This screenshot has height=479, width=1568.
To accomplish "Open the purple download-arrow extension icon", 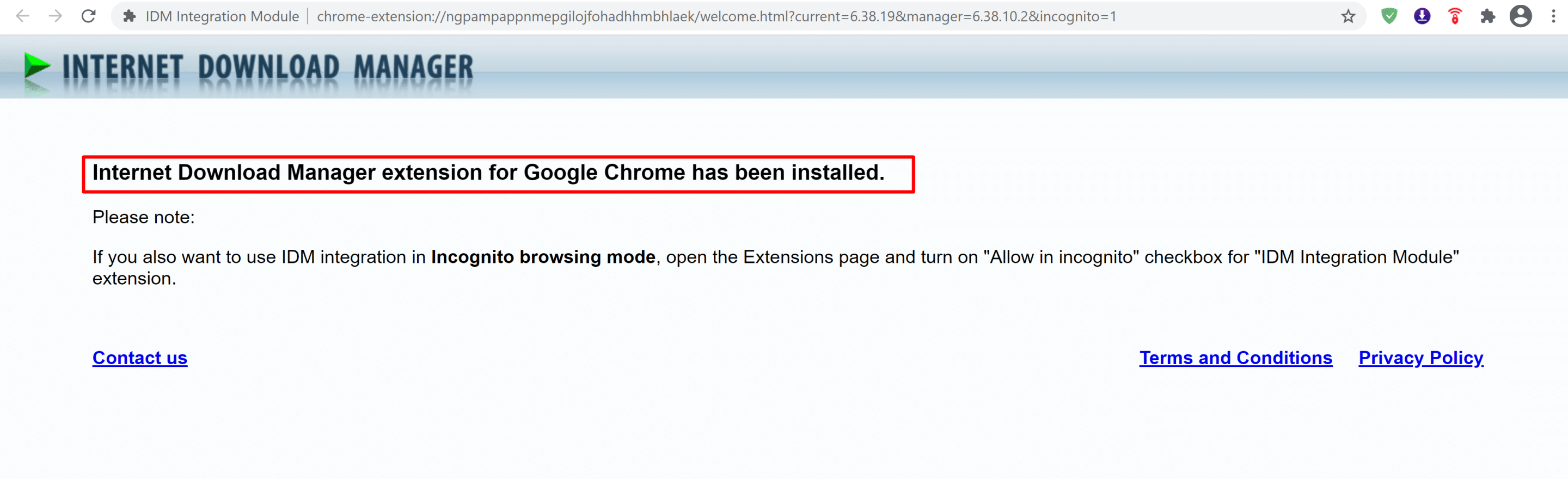I will (1422, 16).
